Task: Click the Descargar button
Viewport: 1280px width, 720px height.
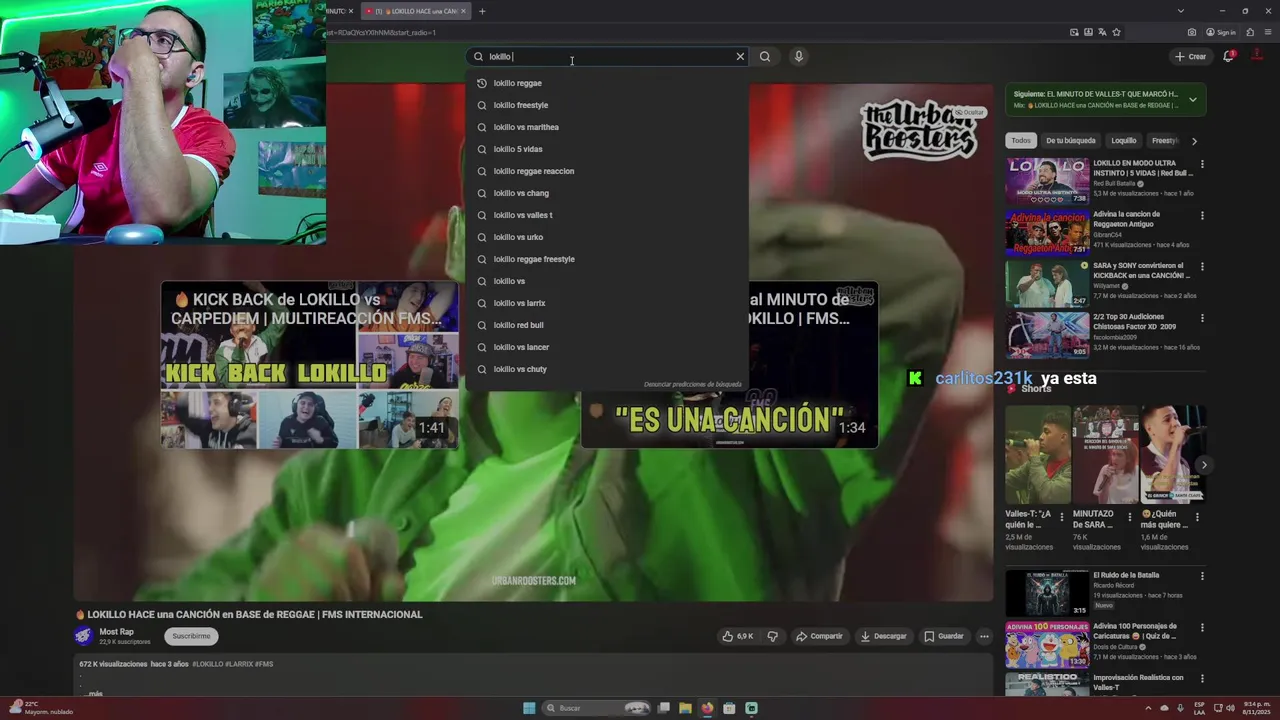Action: (x=883, y=636)
